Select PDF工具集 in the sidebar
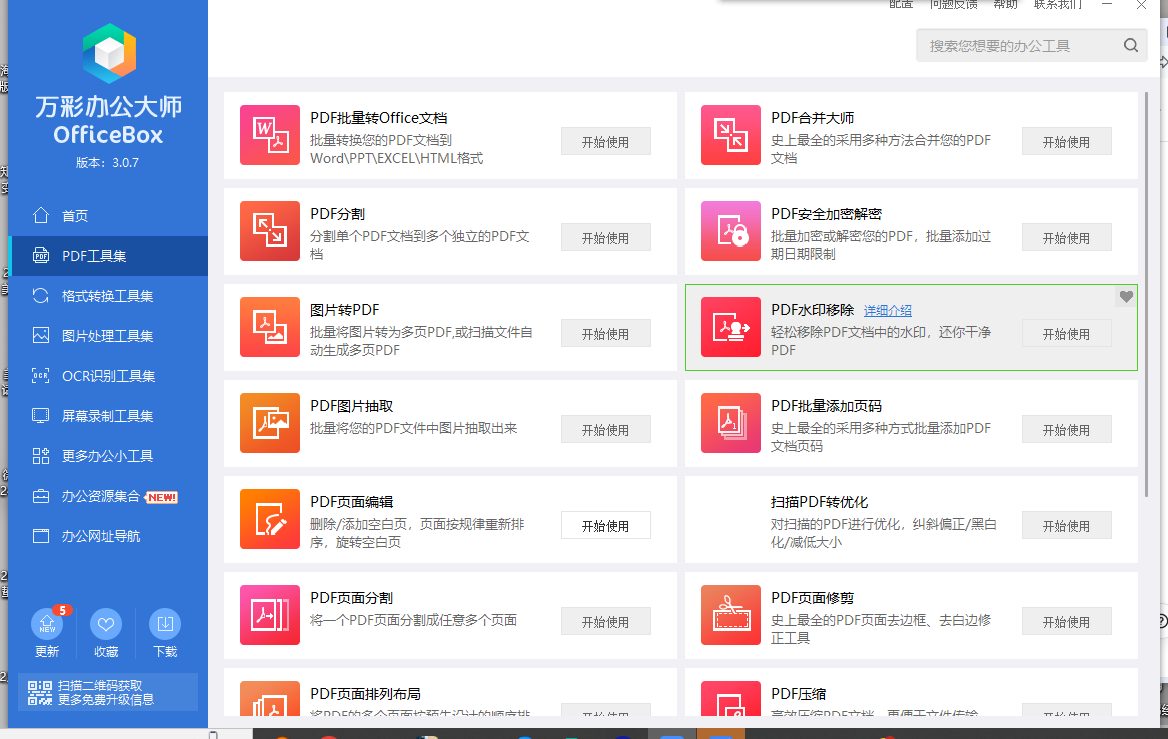The height and width of the screenshot is (739, 1168). click(108, 256)
